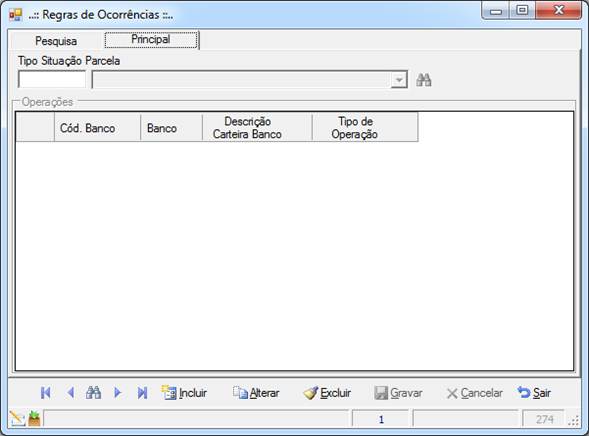The width and height of the screenshot is (589, 436).
Task: Click Gravar button
Action: pos(399,393)
